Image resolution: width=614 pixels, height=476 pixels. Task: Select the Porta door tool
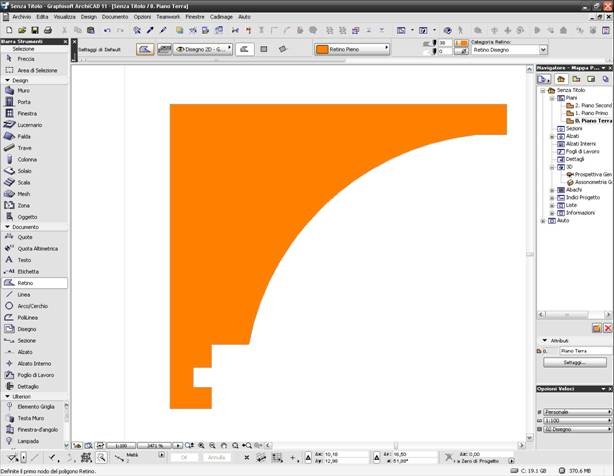[24, 101]
